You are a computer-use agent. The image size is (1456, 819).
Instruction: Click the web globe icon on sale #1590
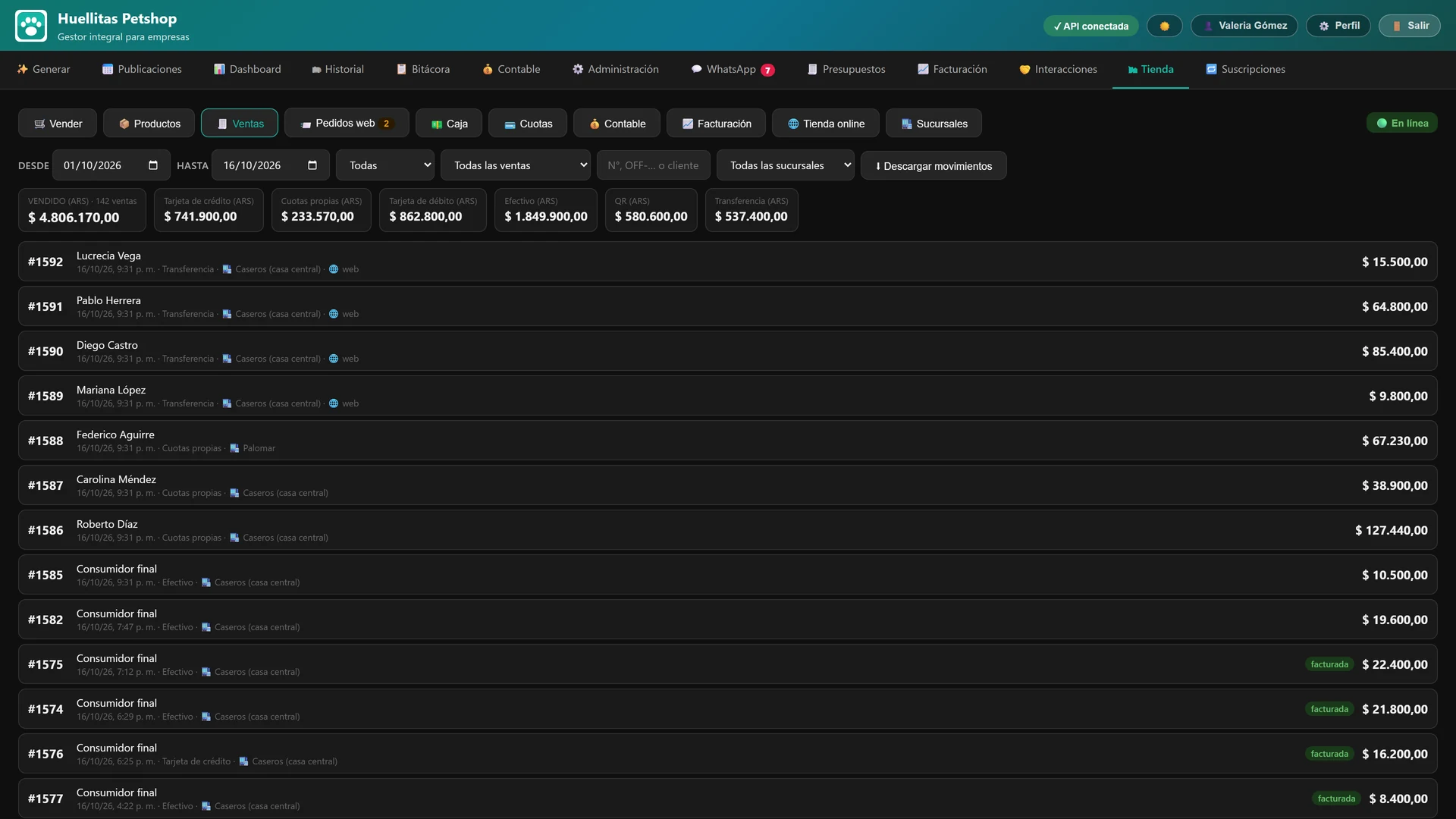(x=333, y=359)
